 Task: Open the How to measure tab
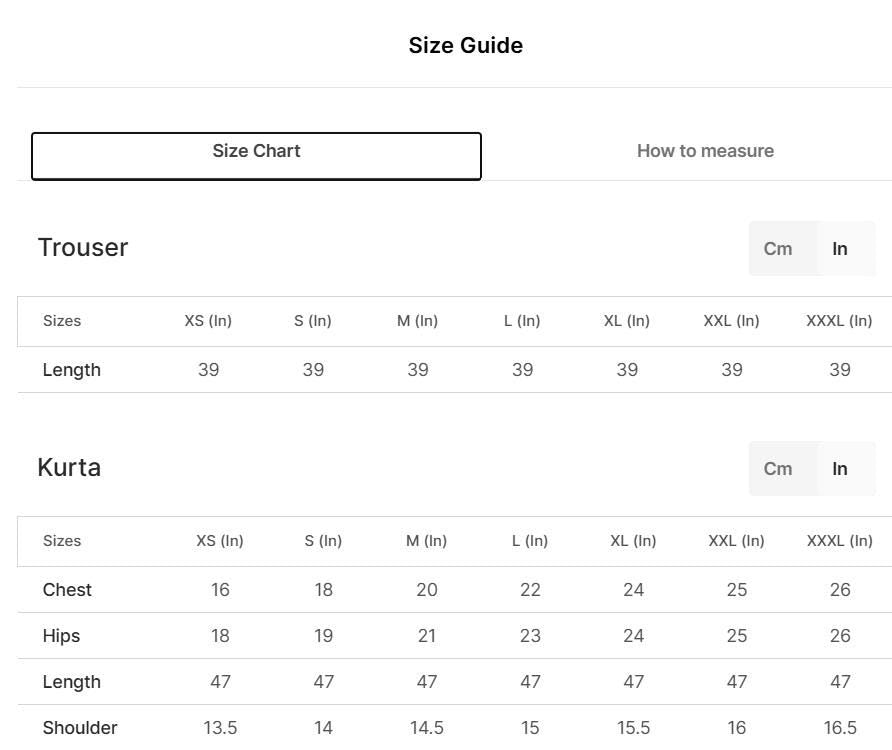point(705,152)
